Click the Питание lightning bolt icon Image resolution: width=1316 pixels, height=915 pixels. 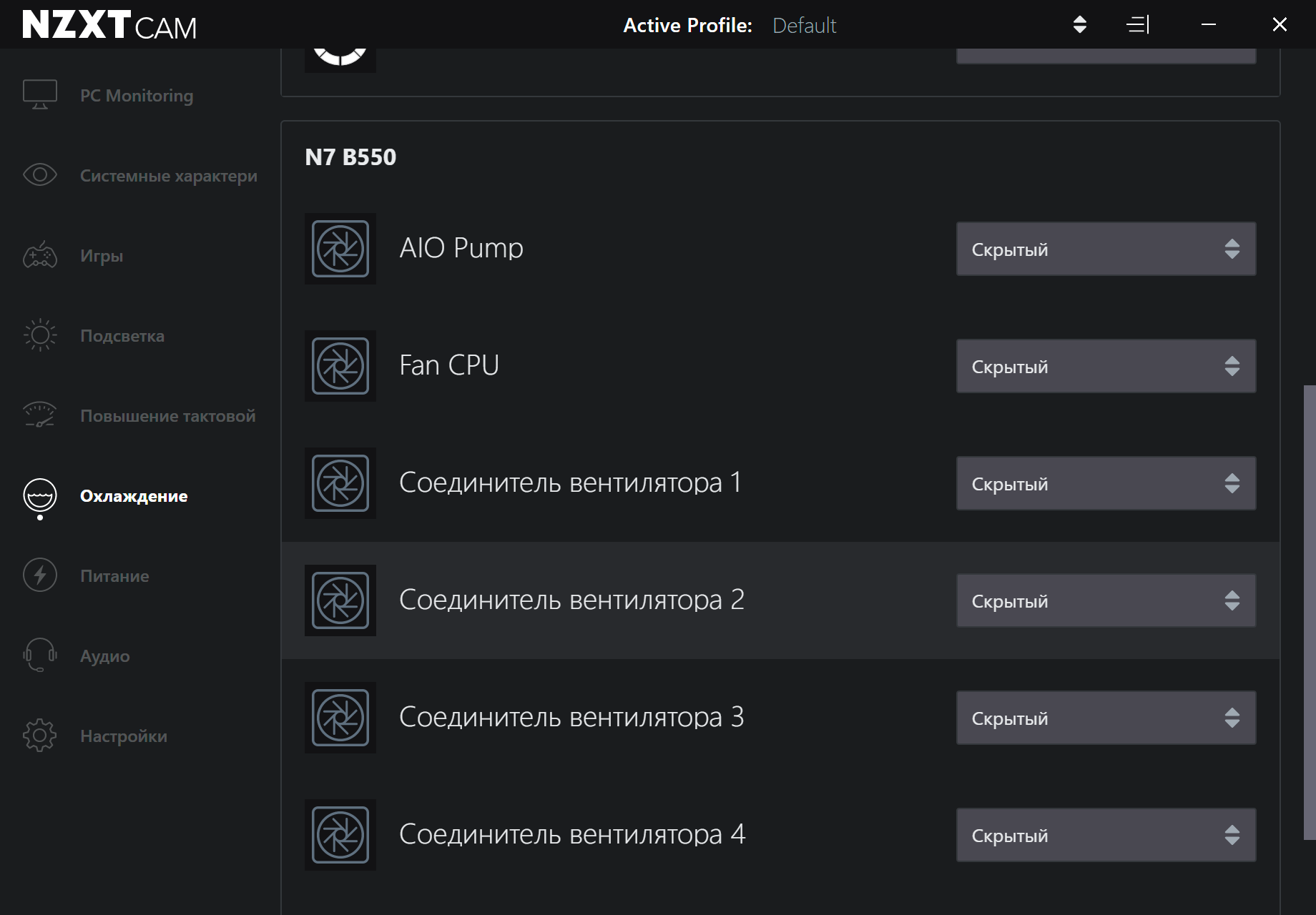click(40, 575)
